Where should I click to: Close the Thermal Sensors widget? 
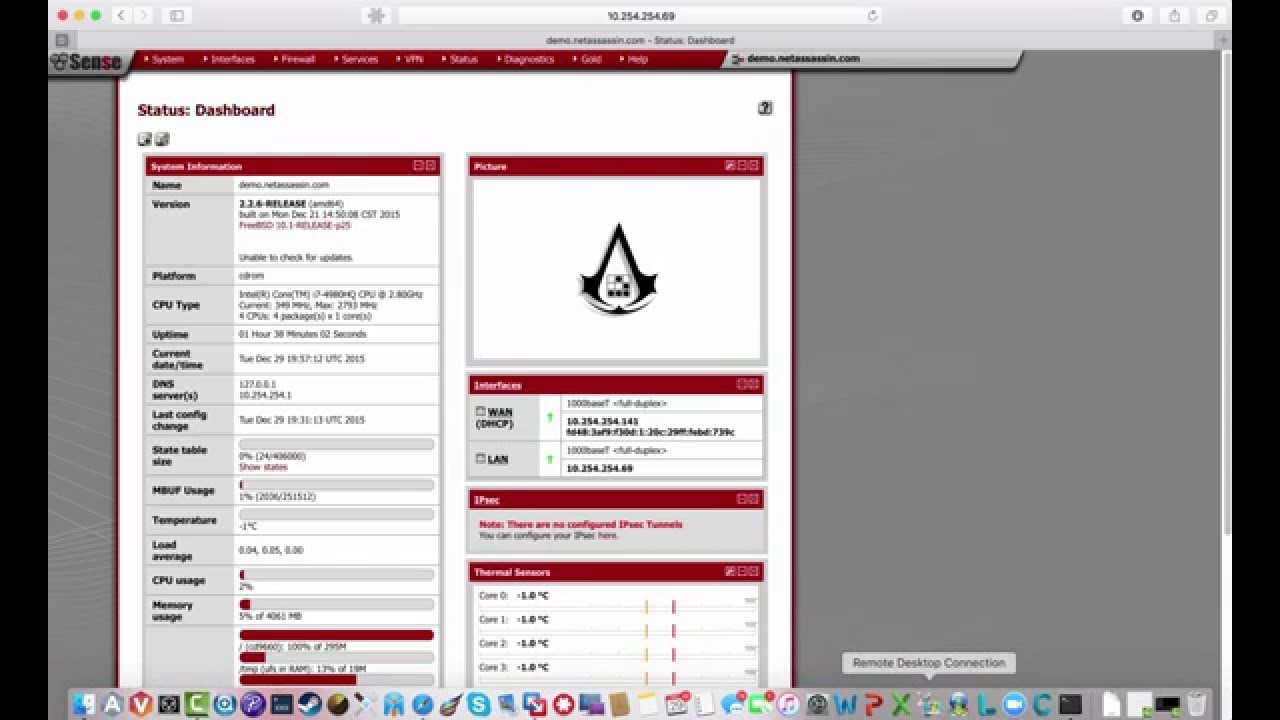(x=754, y=572)
